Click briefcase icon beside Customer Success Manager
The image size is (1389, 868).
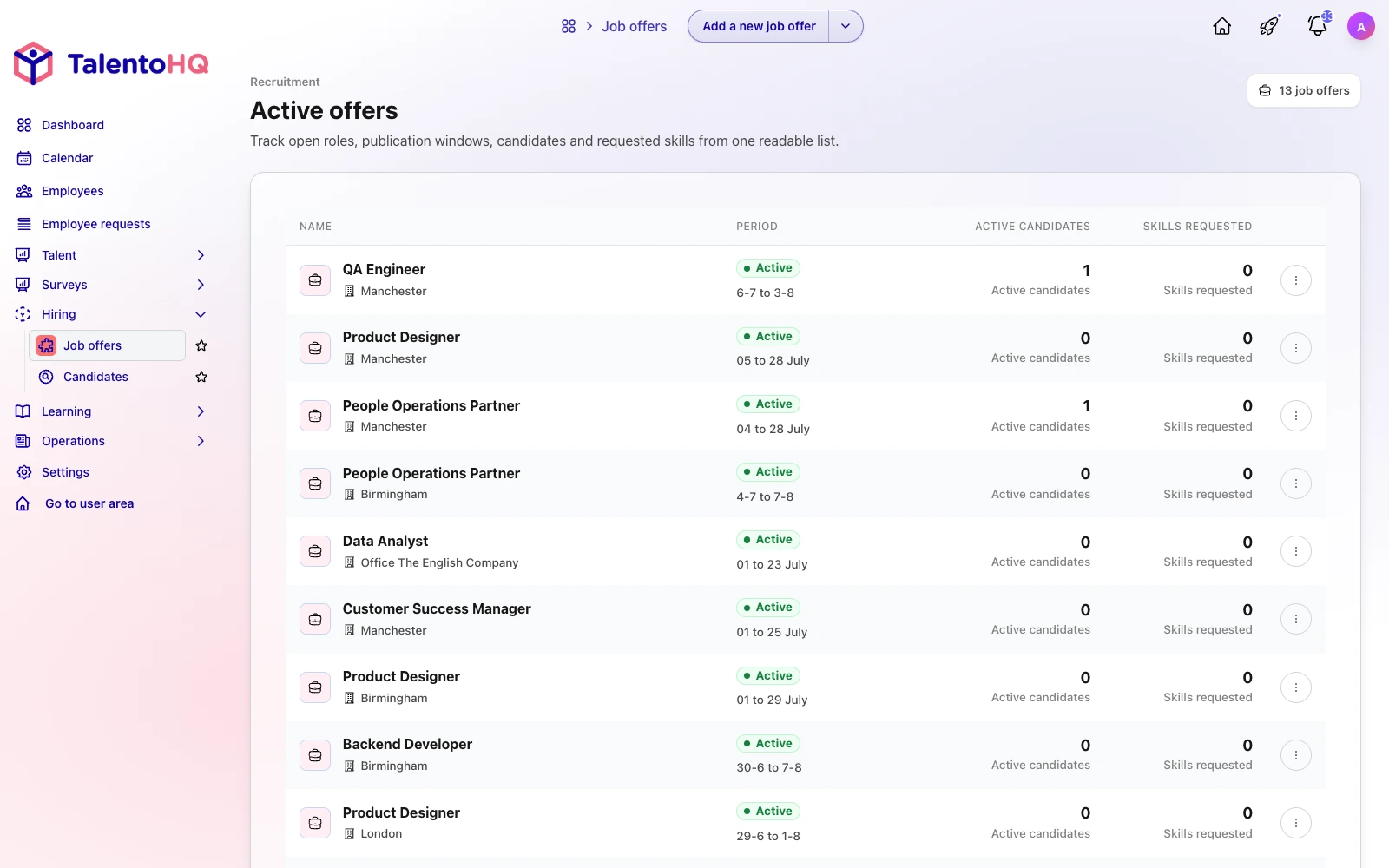[315, 619]
